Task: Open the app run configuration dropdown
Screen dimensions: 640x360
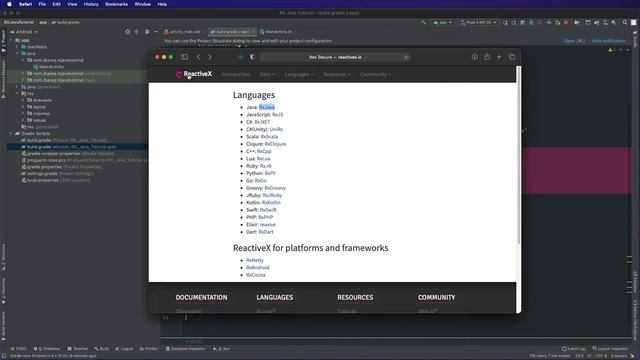Action: tap(443, 22)
